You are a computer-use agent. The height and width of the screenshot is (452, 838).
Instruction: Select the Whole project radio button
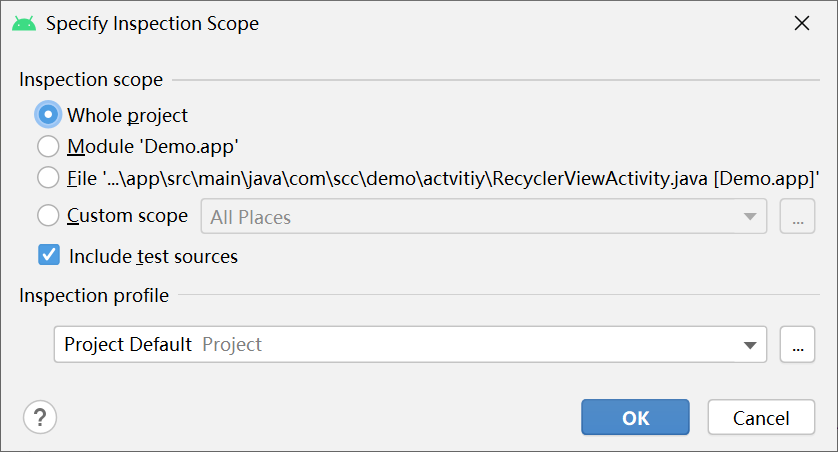point(48,115)
